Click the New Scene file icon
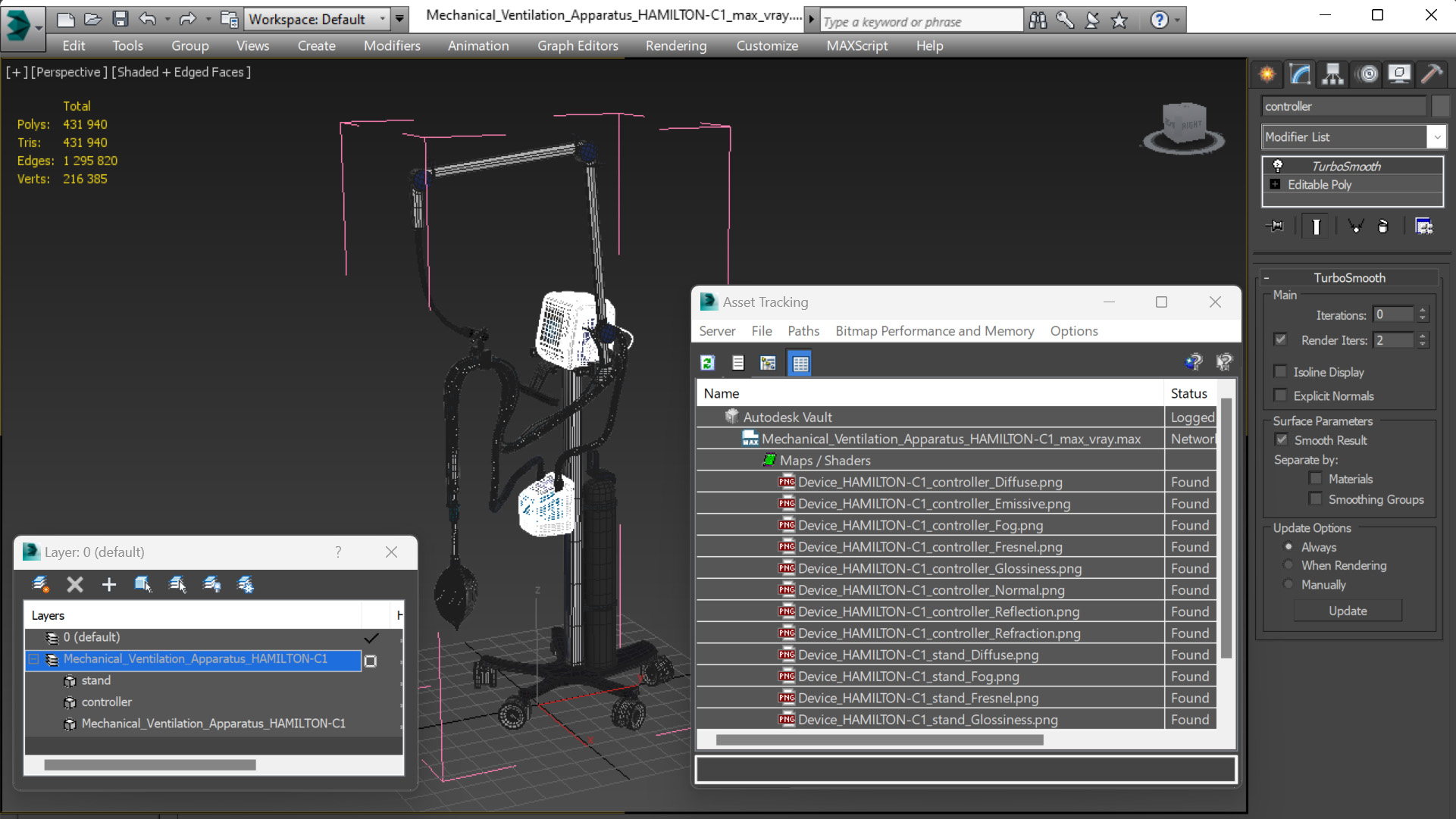This screenshot has width=1456, height=819. tap(65, 19)
